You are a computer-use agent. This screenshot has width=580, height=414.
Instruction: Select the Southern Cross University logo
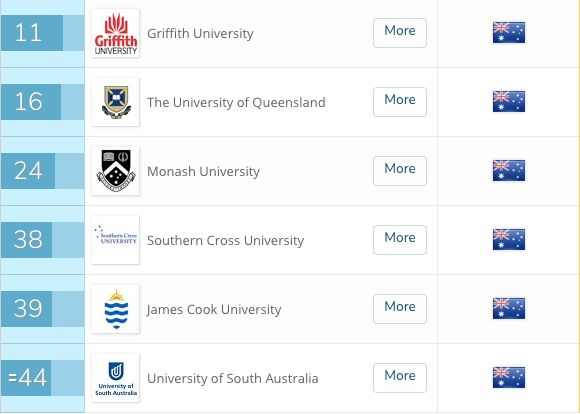pyautogui.click(x=115, y=240)
